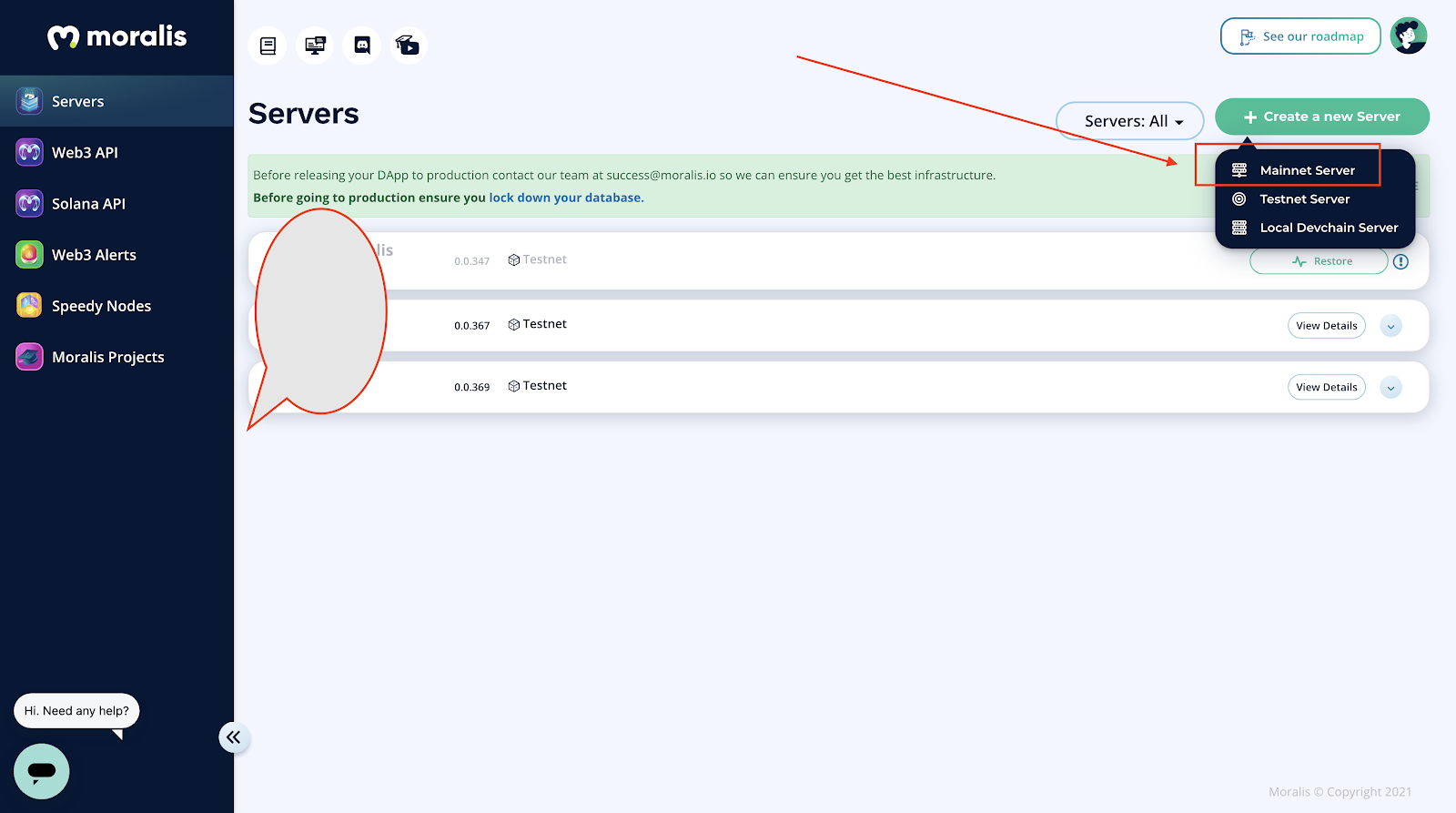Image resolution: width=1456 pixels, height=813 pixels.
Task: Expand the 0.0.367 server row chevron
Action: tap(1390, 326)
